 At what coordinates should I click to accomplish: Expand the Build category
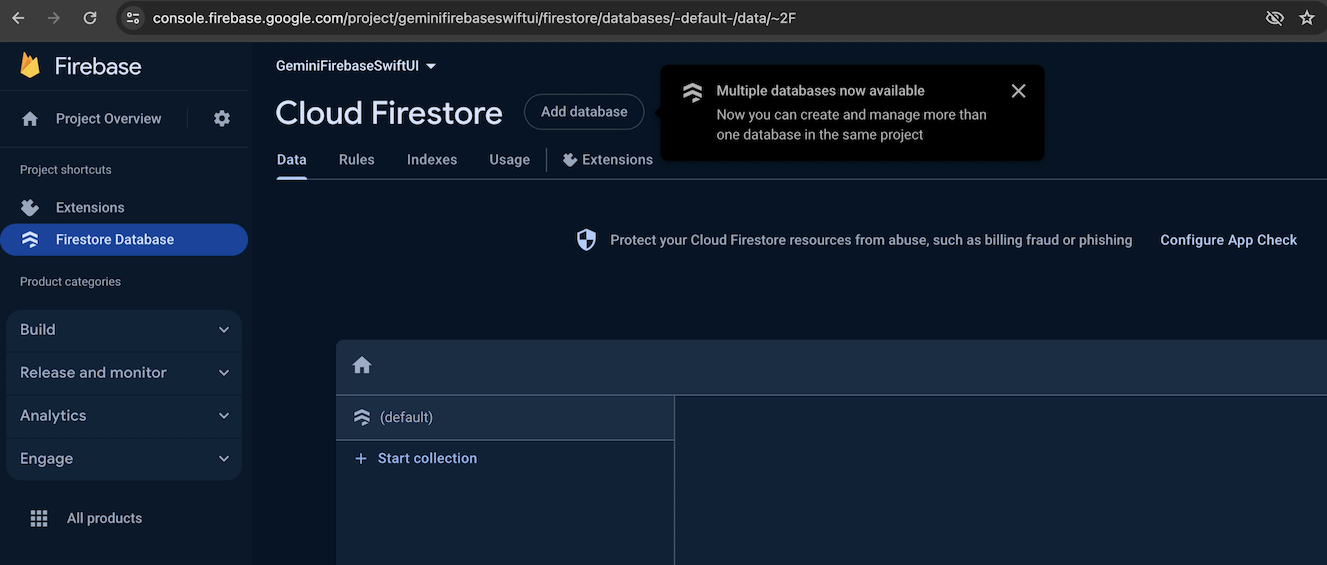coord(124,330)
